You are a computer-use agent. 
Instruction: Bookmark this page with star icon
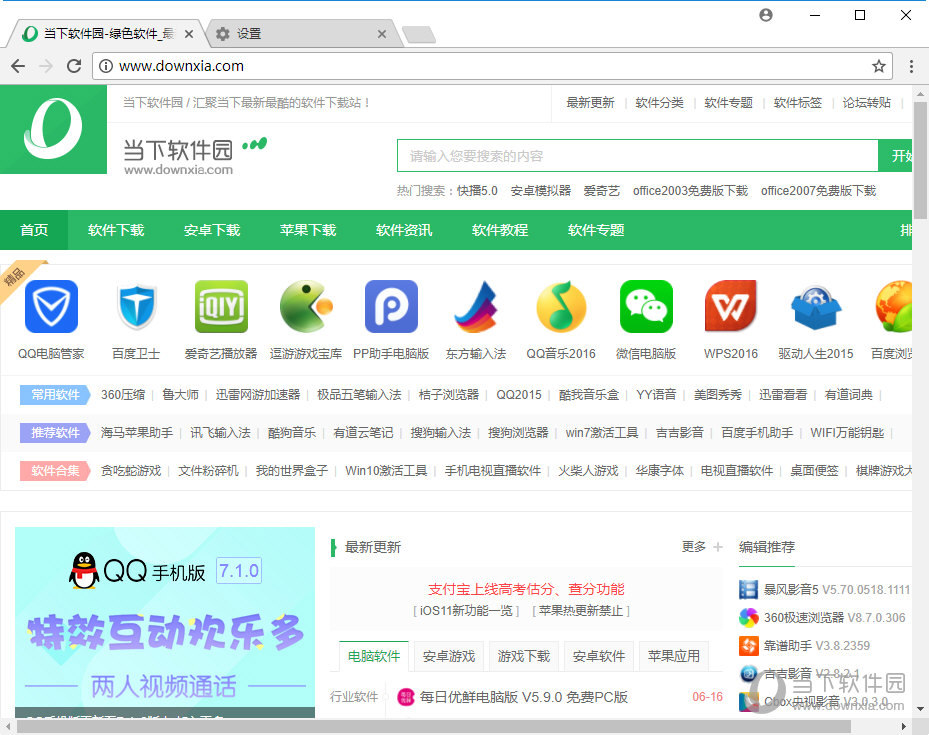[879, 66]
